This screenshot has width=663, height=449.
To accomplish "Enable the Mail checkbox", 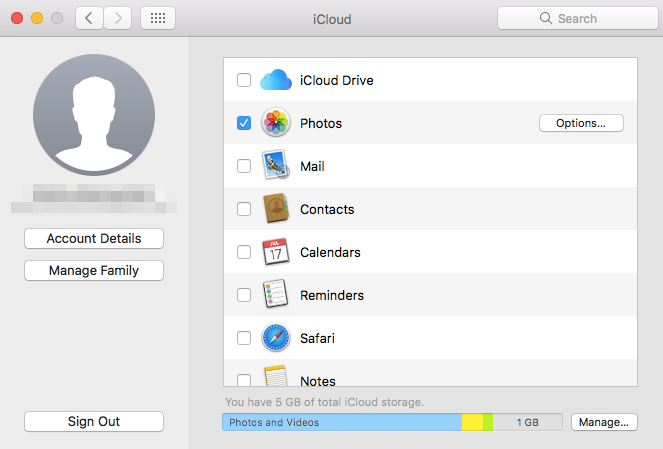I will click(x=244, y=166).
